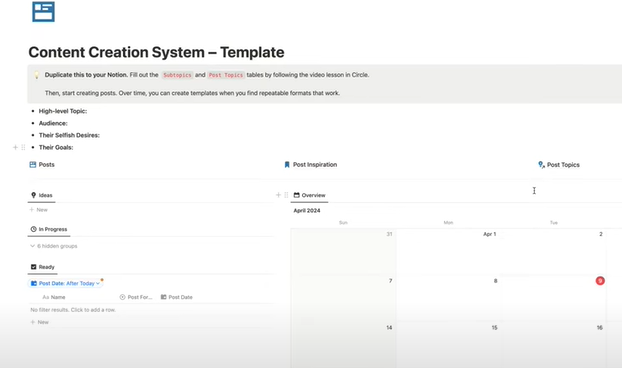Click the Posts page icon
The image size is (622, 368).
(33, 165)
